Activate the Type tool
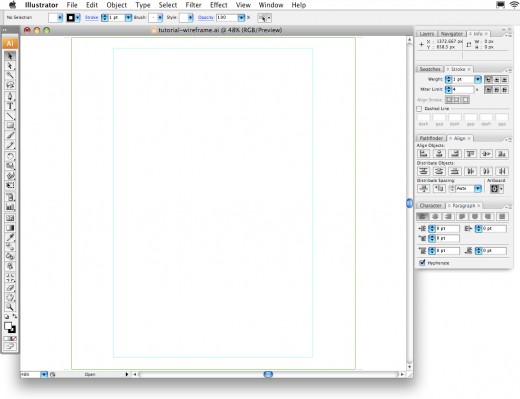The image size is (520, 399). [x=10, y=106]
